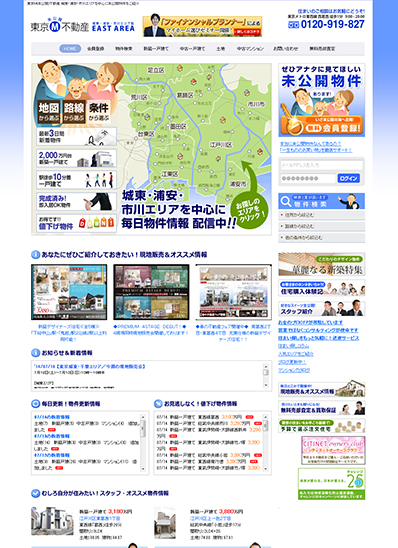Open 無料売却査定＆買取保証 sidebar banner
This screenshot has height=548, width=398.
tap(321, 408)
